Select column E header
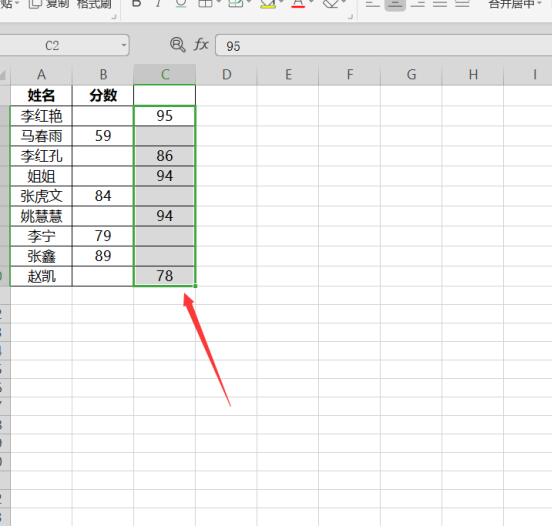Viewport: 552px width, 528px height. [x=288, y=75]
